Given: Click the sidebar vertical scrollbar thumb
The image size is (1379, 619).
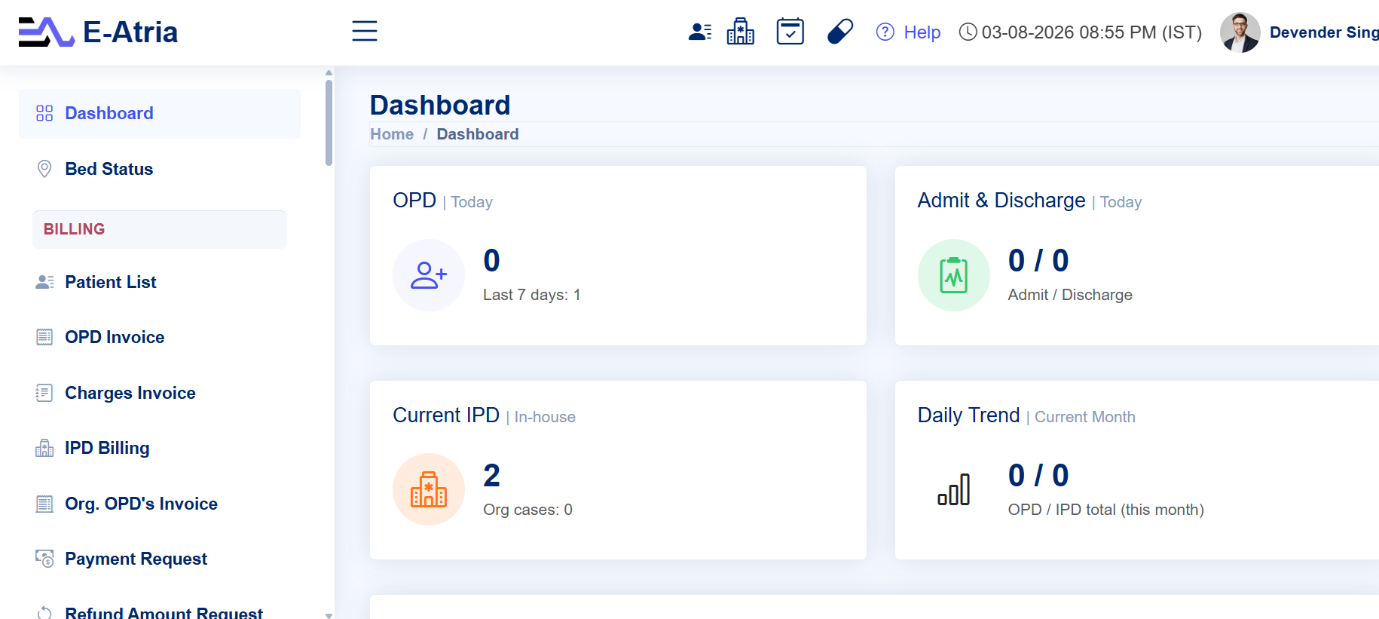Looking at the screenshot, I should [328, 123].
